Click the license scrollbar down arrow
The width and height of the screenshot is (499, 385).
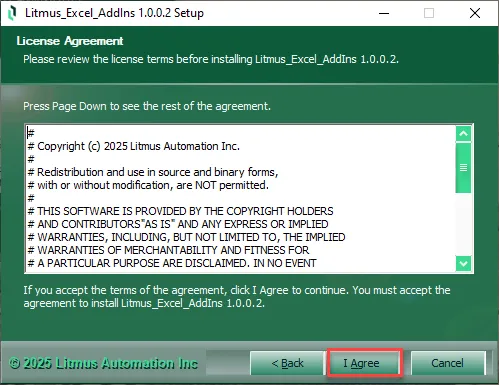[463, 263]
